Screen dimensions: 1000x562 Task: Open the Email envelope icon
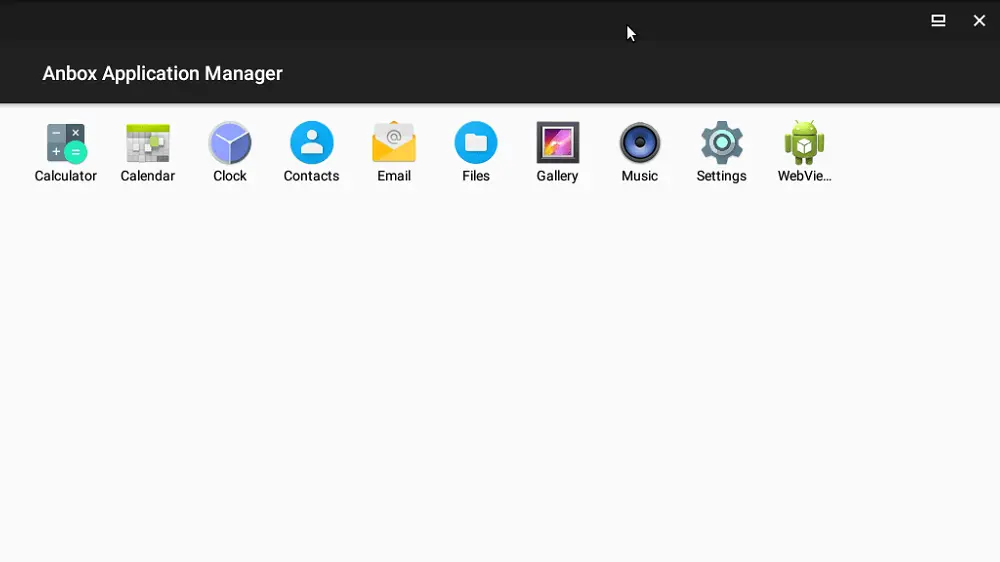click(x=394, y=142)
